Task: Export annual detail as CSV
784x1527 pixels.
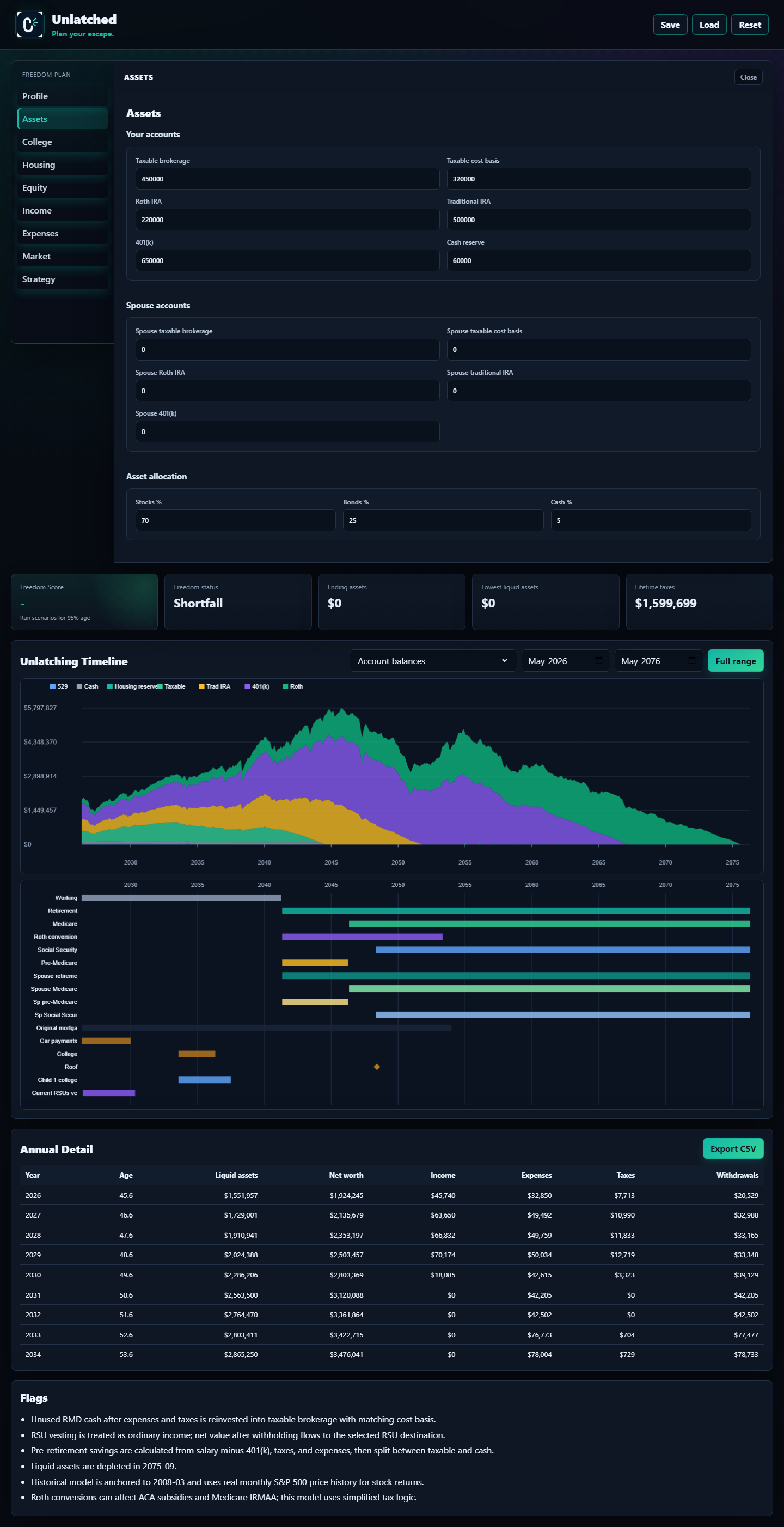Action: point(733,1148)
